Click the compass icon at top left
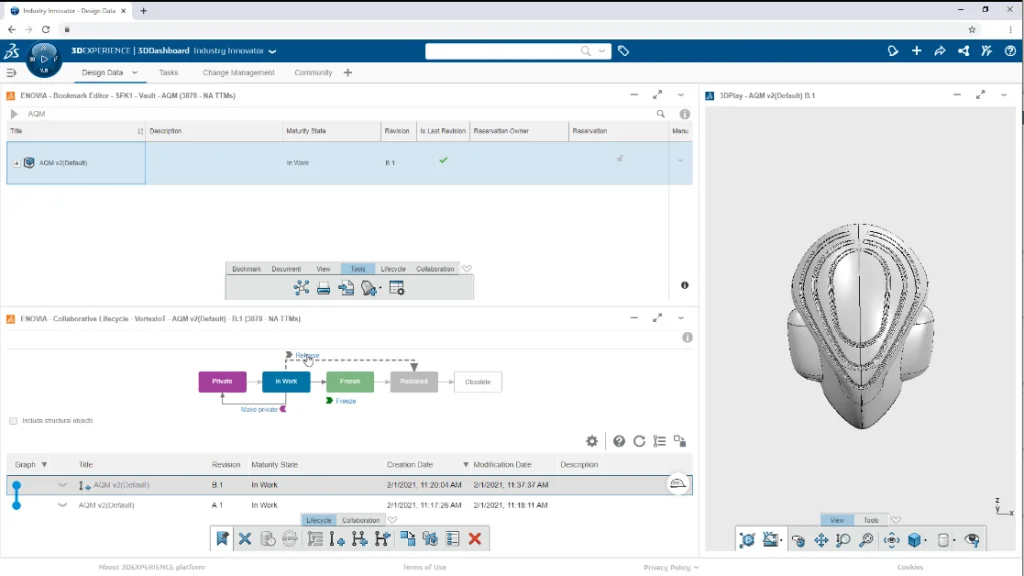This screenshot has width=1024, height=576. (43, 58)
